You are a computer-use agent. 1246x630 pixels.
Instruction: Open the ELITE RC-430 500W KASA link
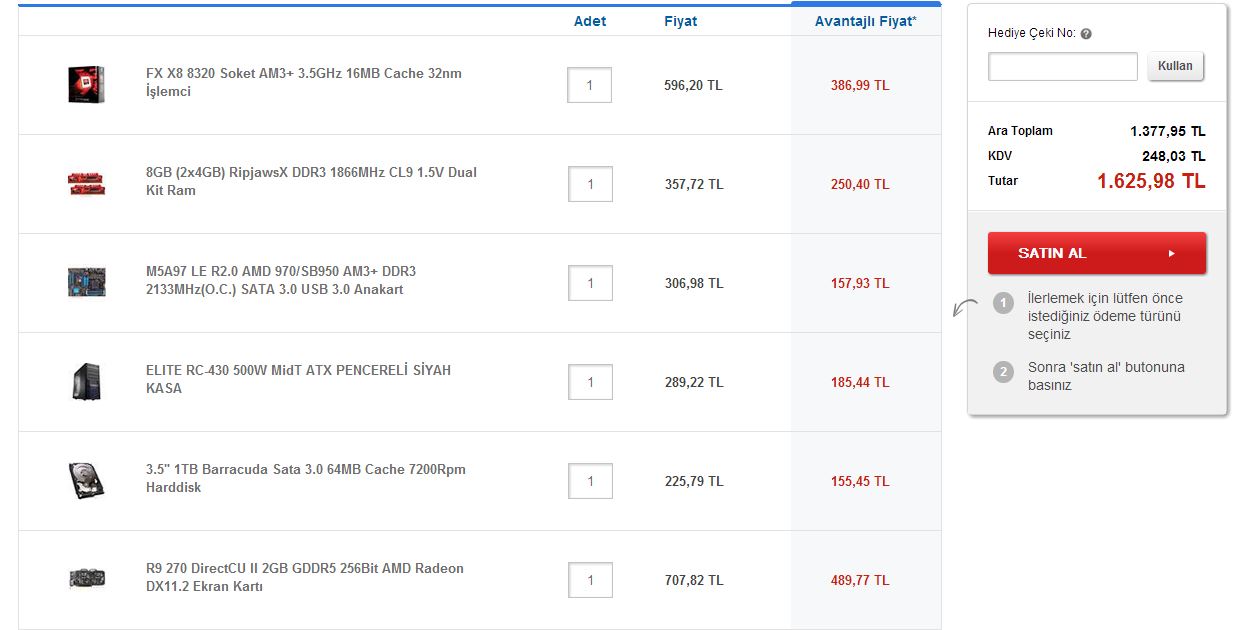tap(298, 379)
